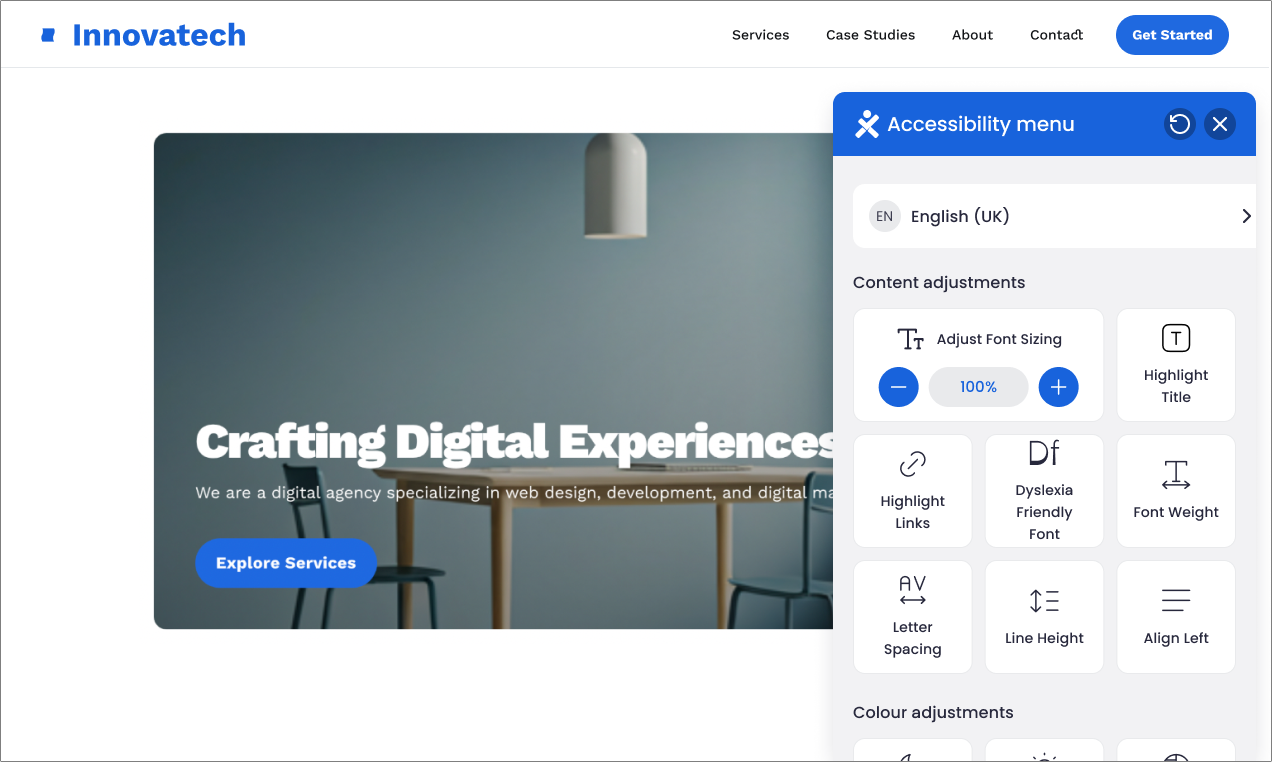
Task: Expand language list using the chevron arrow
Action: click(1246, 216)
